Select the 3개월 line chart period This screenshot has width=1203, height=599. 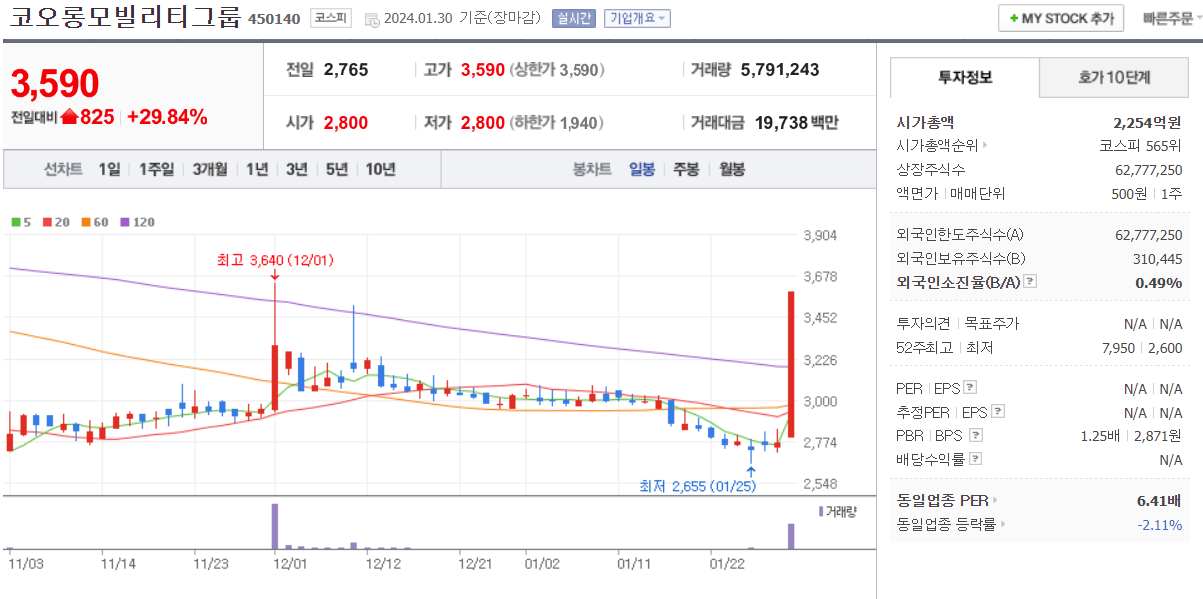[210, 169]
